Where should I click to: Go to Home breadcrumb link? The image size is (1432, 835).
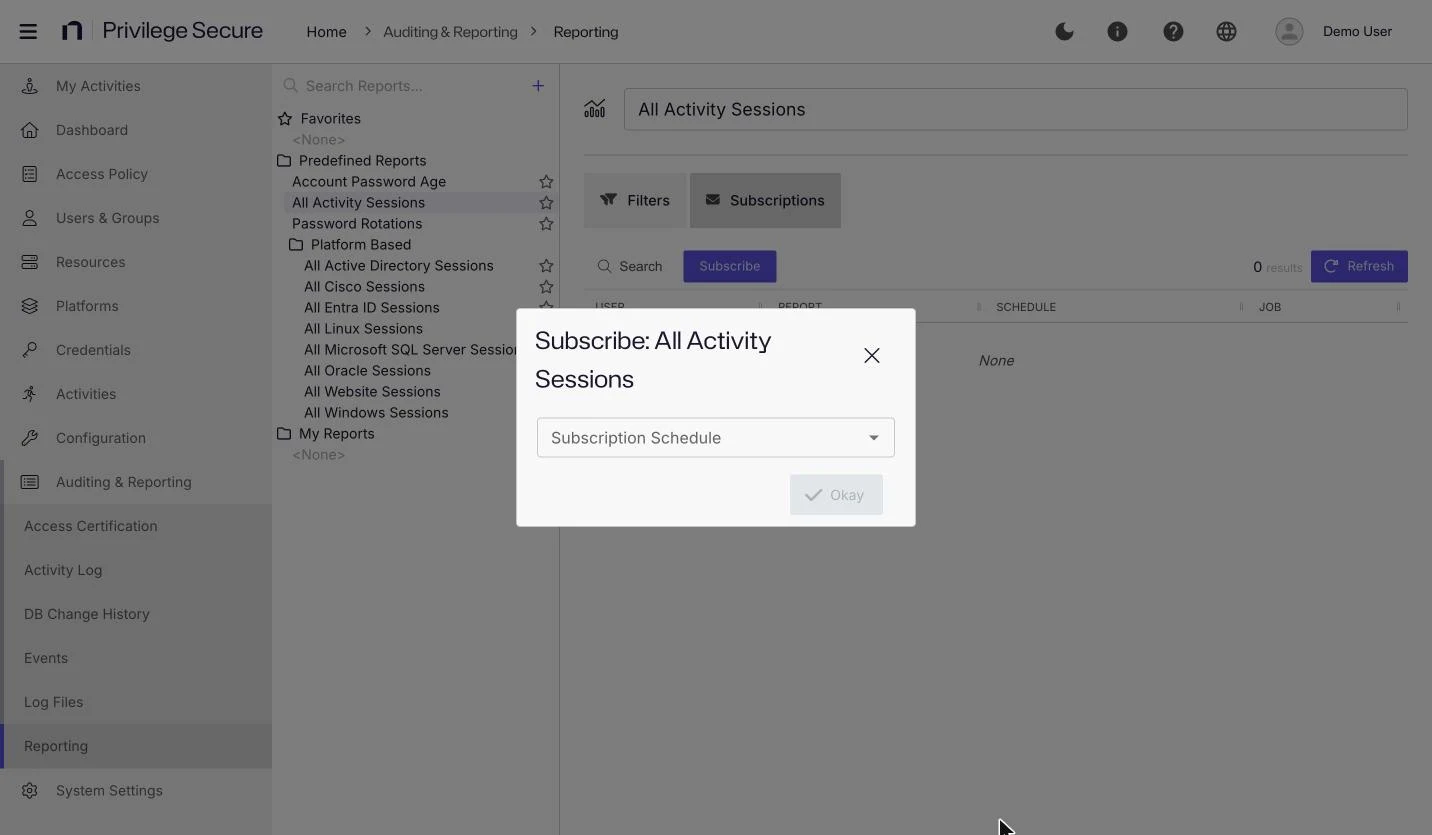pyautogui.click(x=326, y=32)
